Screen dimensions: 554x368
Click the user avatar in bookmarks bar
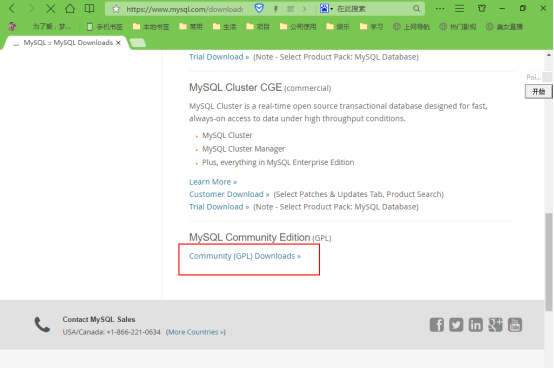tap(12, 26)
